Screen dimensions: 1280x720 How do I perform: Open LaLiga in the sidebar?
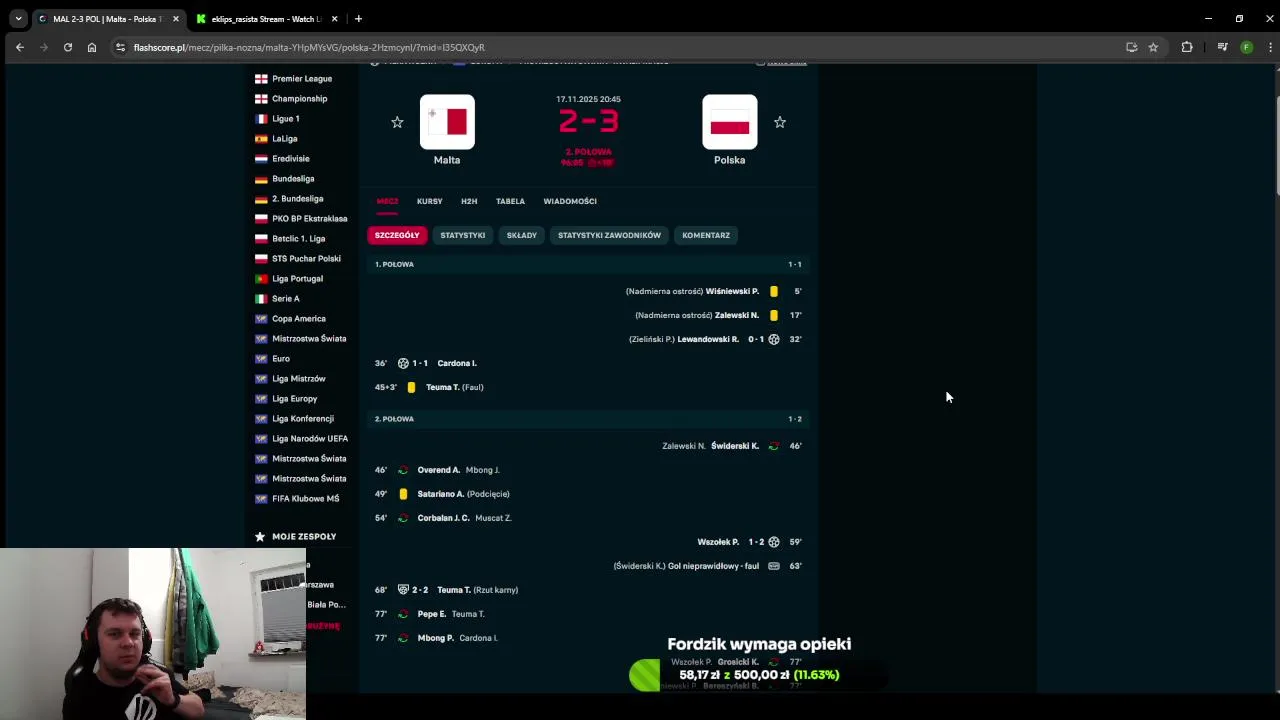285,138
